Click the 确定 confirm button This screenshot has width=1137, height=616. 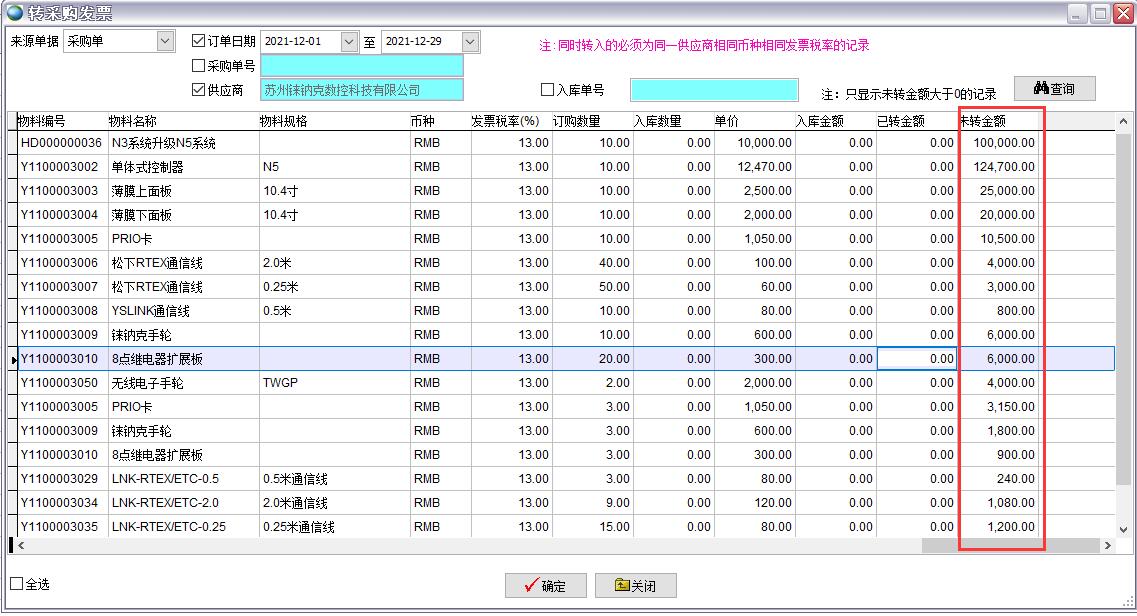[x=545, y=586]
